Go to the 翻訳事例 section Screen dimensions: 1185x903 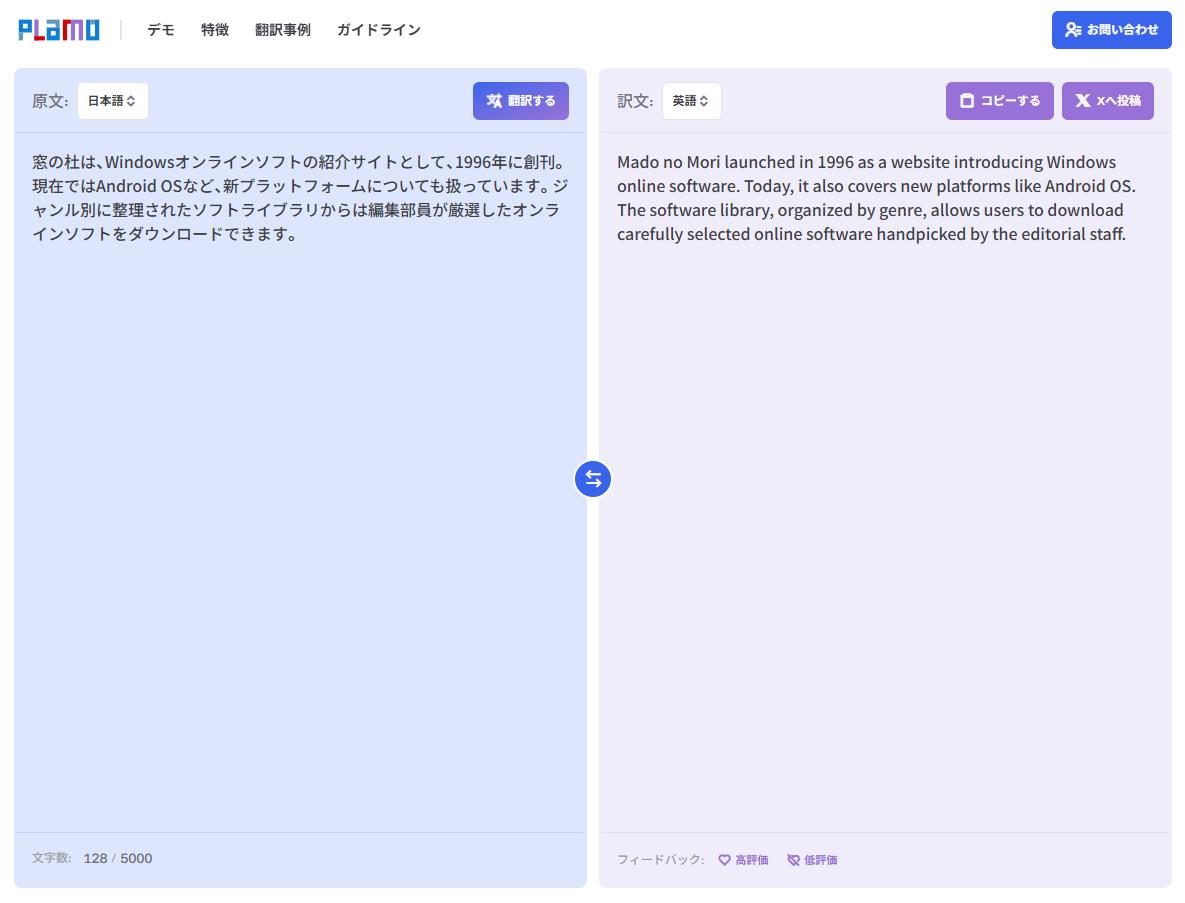[x=283, y=30]
